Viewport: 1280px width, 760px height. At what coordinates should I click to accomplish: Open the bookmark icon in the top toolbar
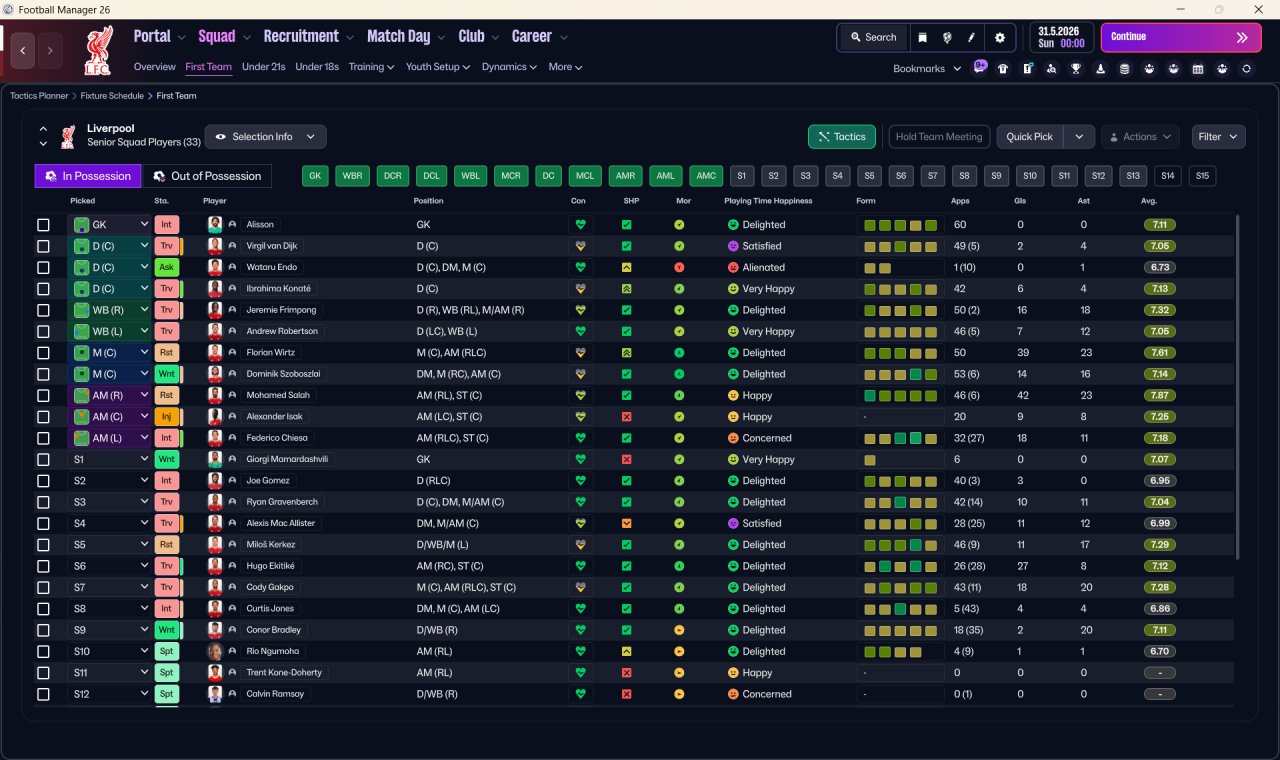(922, 37)
